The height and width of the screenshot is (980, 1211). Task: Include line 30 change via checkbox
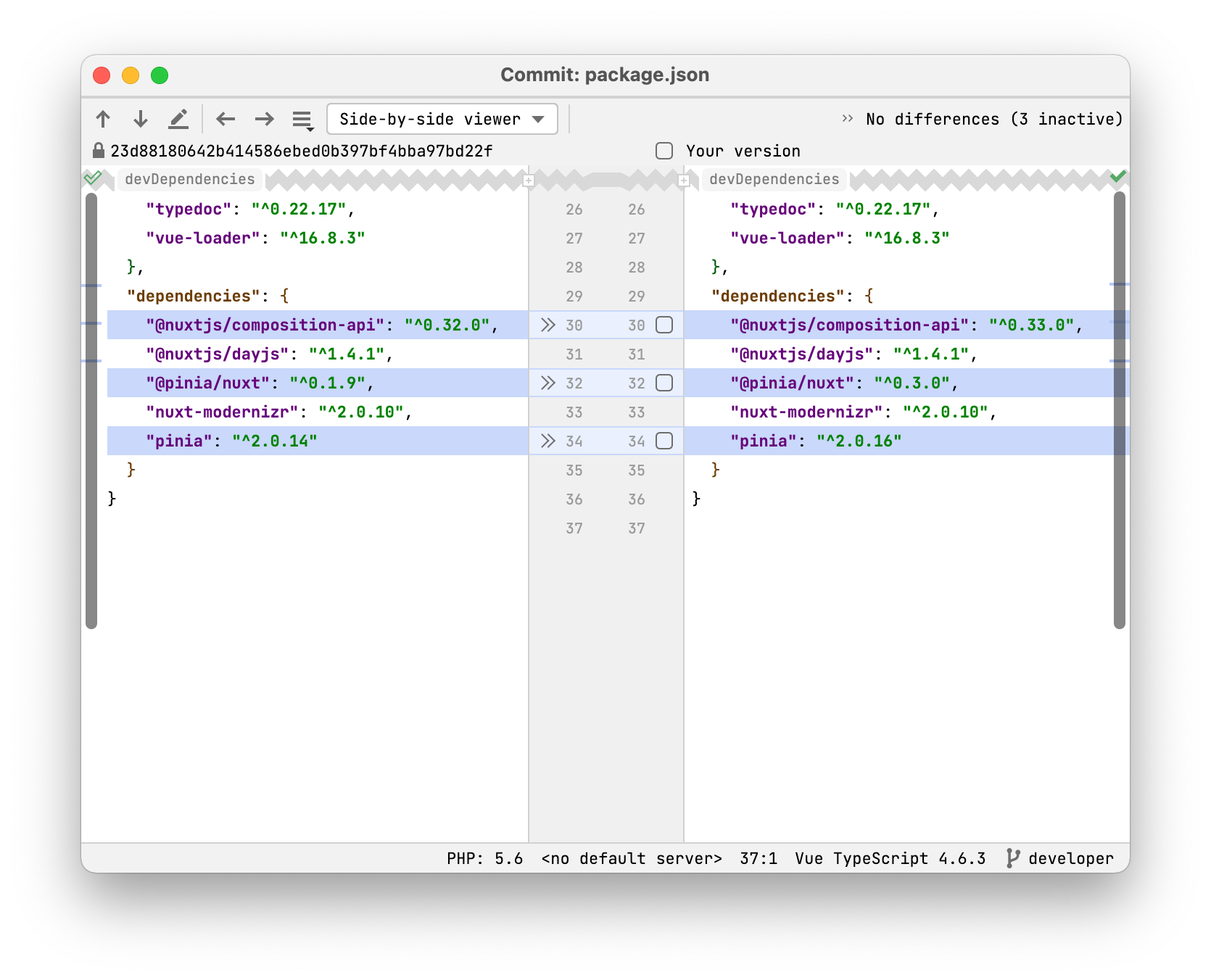(664, 325)
